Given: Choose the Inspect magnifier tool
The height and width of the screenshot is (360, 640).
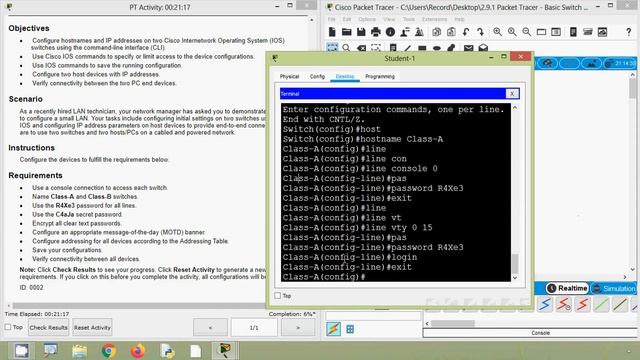Looking at the screenshot, I should point(347,48).
